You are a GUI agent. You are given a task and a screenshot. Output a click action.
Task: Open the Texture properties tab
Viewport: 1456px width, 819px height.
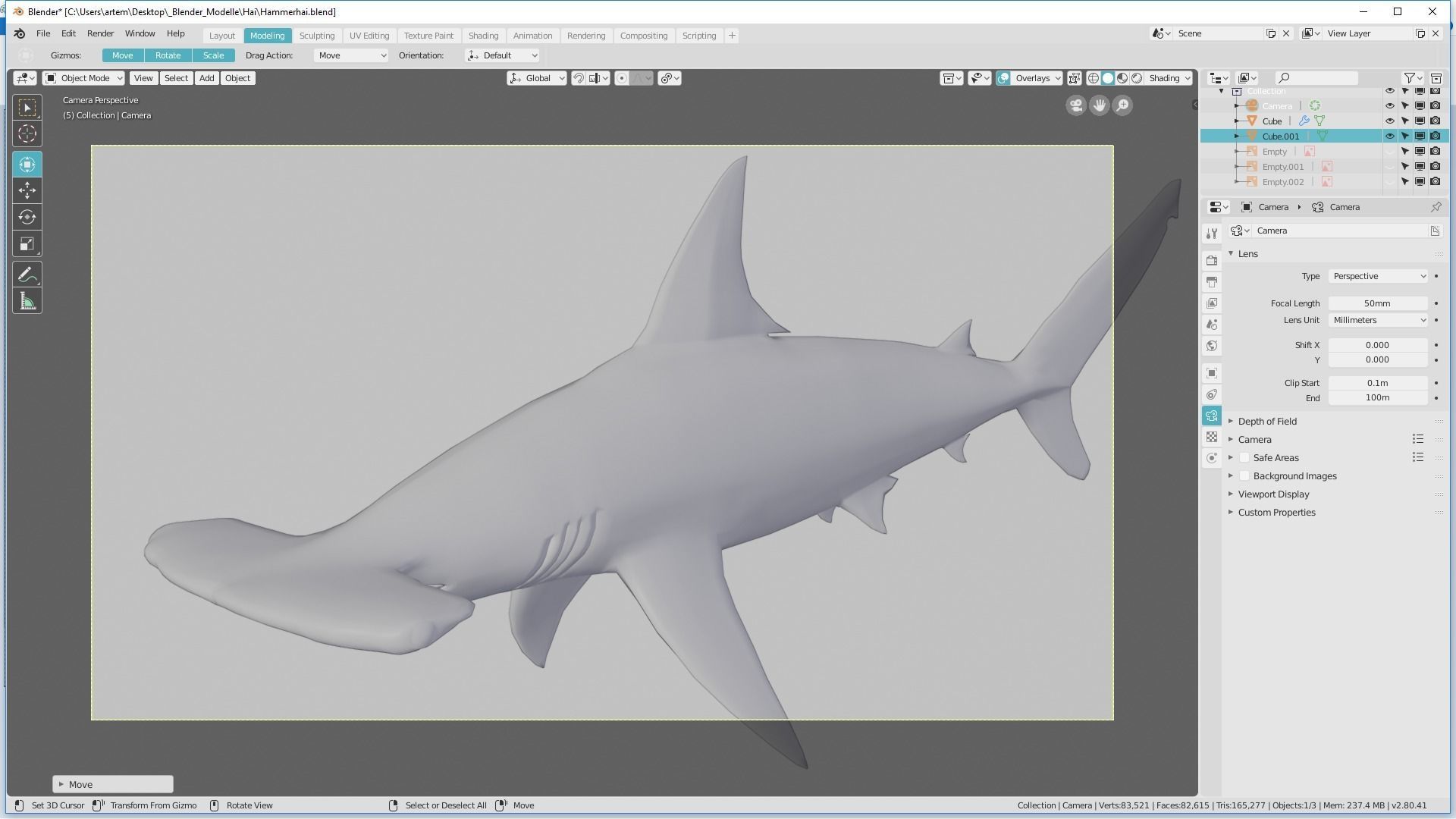(1212, 437)
